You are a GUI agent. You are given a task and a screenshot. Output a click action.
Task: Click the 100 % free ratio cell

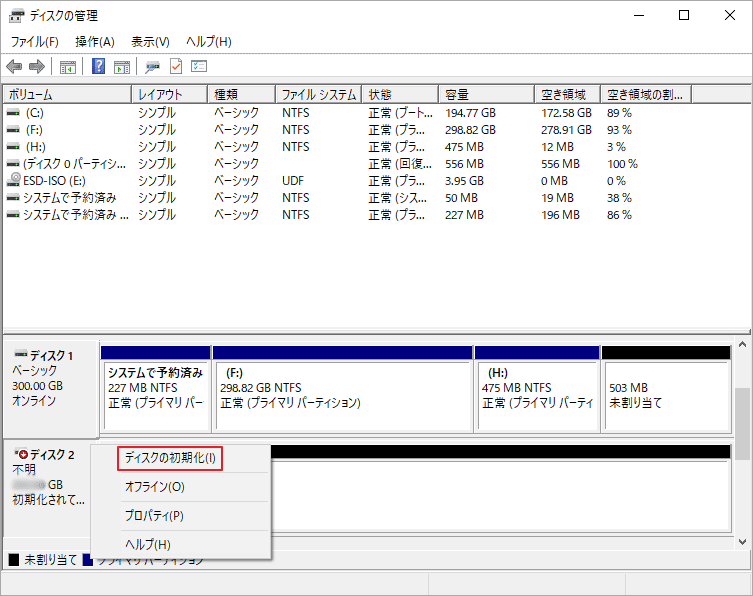pos(622,164)
